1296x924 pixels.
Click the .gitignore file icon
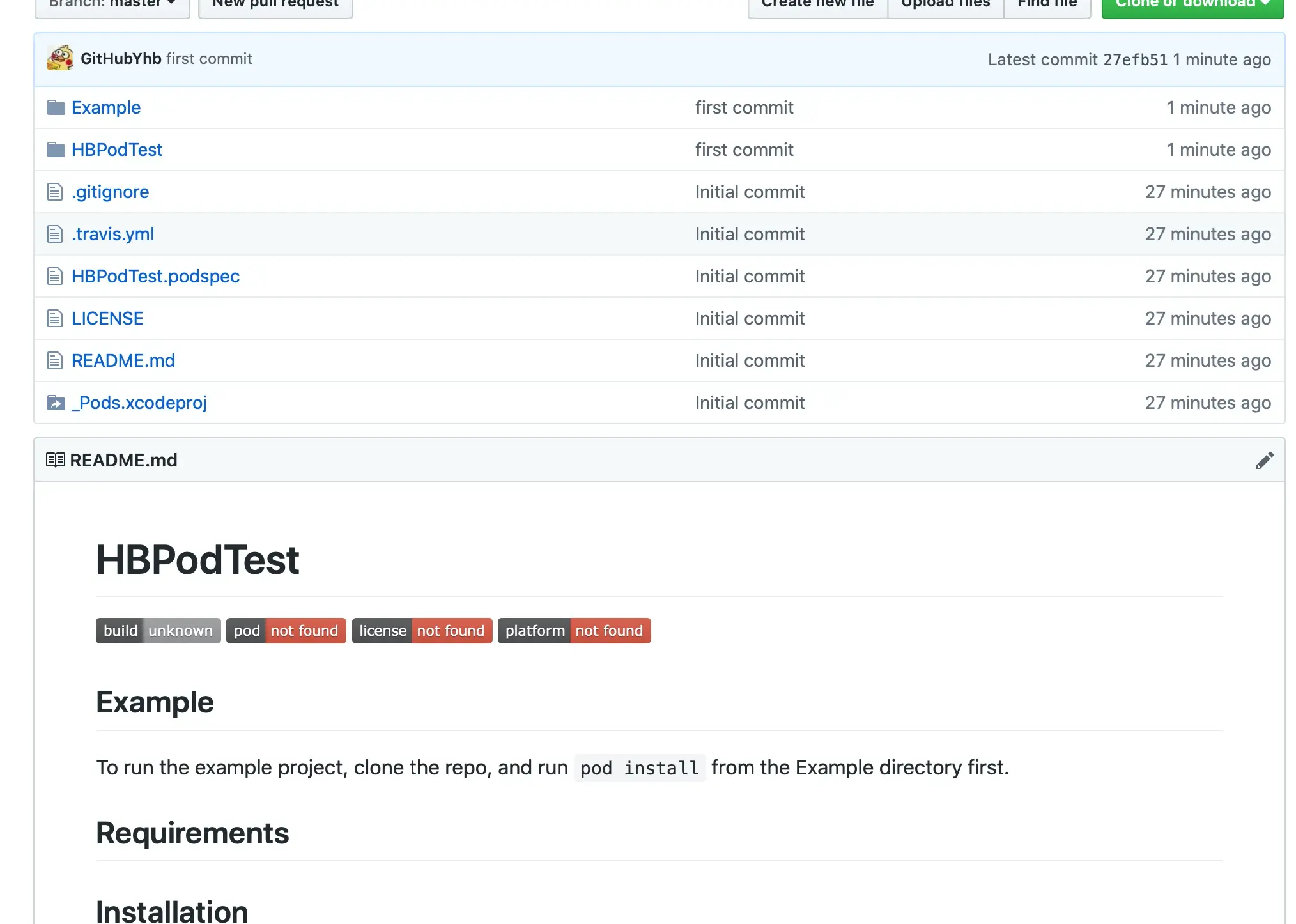[55, 192]
